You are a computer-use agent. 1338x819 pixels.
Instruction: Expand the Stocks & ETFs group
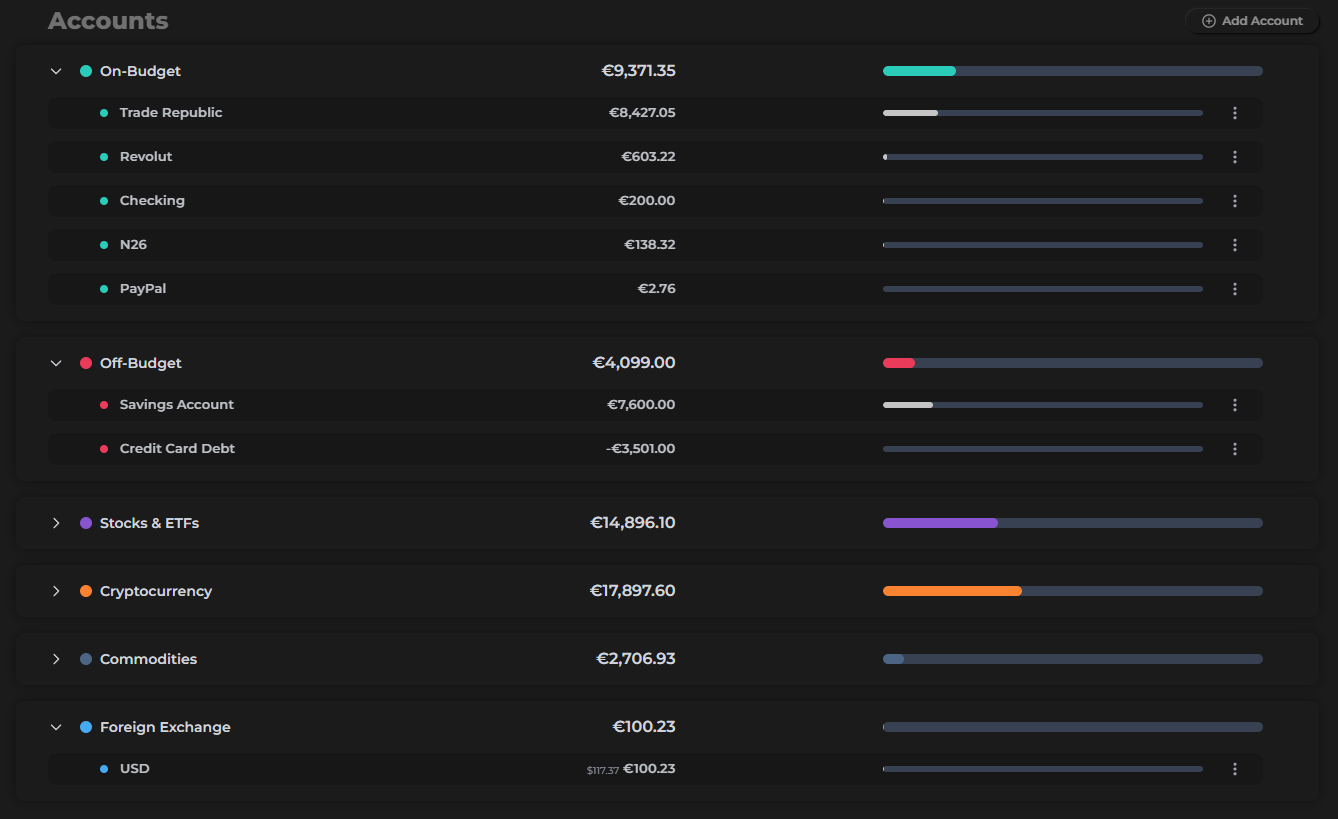(x=56, y=523)
